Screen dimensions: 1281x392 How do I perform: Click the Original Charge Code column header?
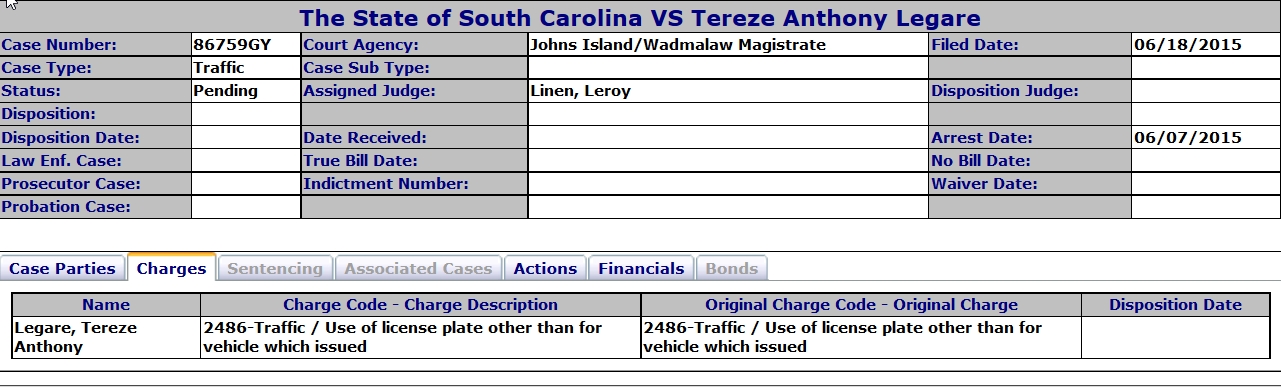tap(861, 305)
